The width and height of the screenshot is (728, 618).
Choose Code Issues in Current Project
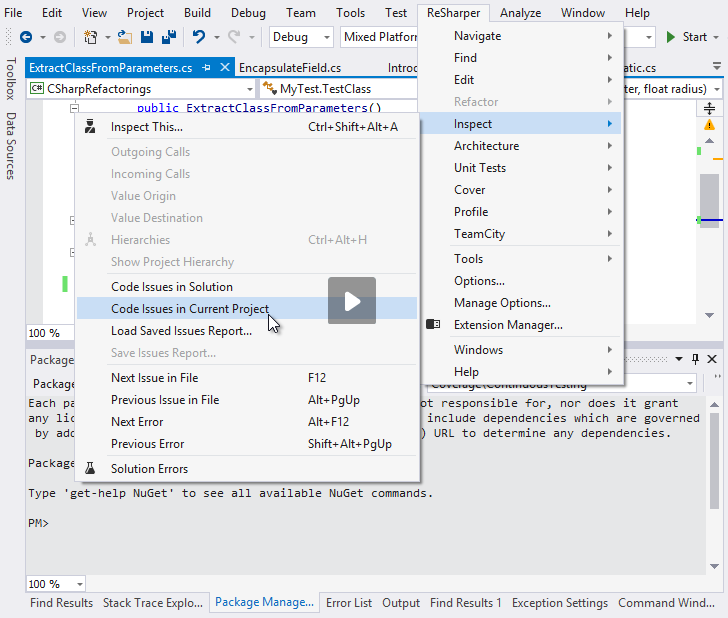(x=247, y=308)
